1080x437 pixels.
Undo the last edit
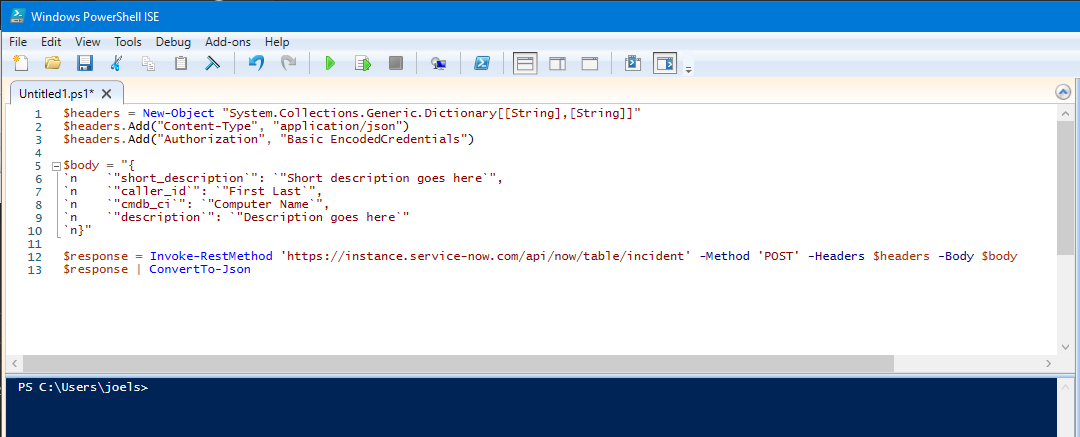(x=256, y=63)
